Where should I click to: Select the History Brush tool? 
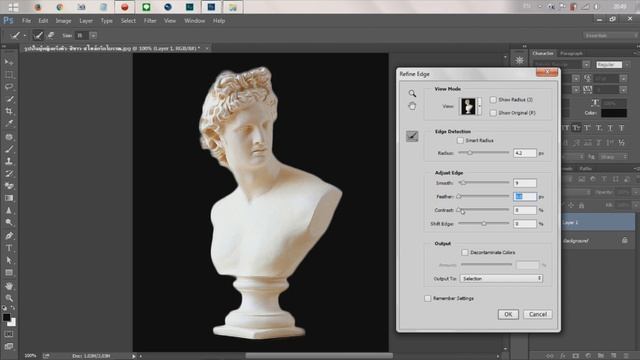9,173
